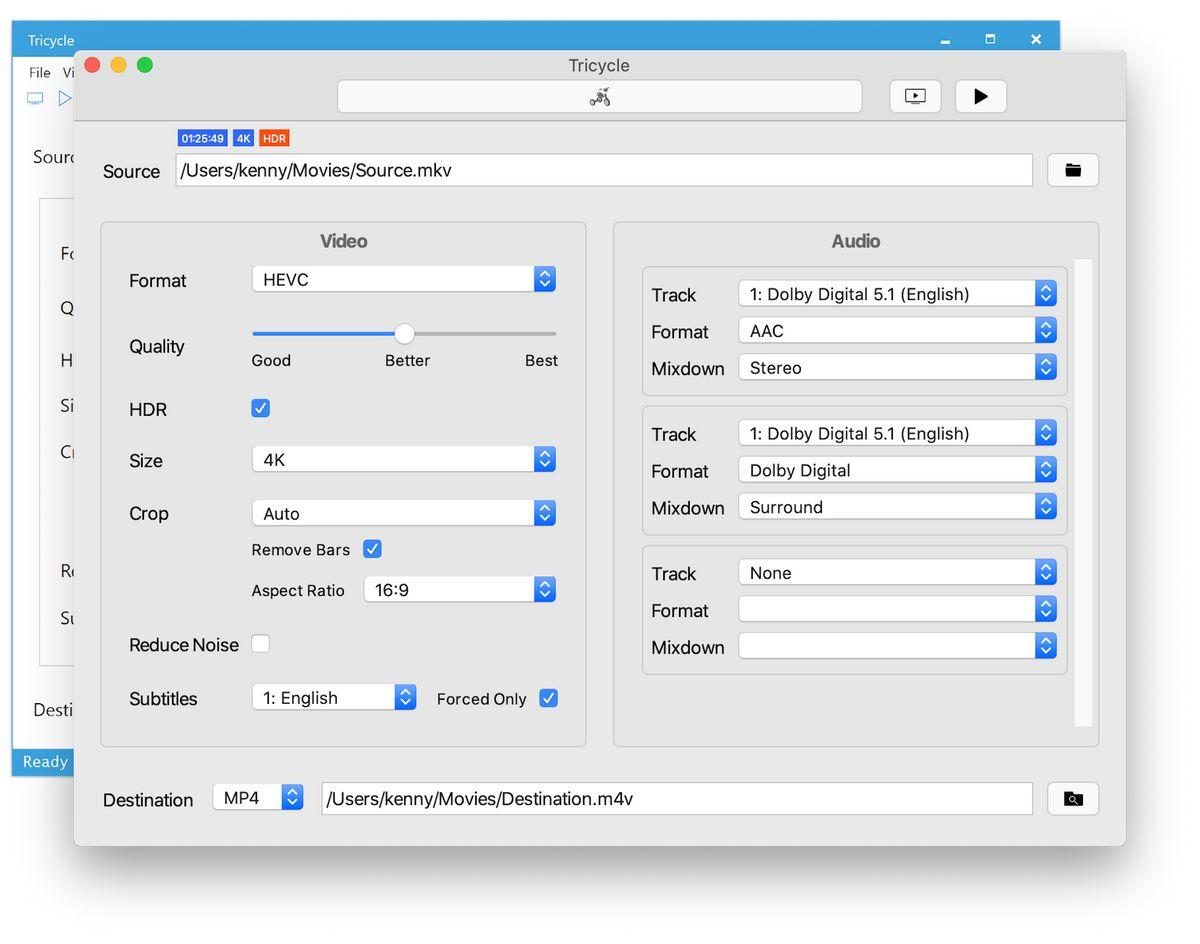Image resolution: width=1200 pixels, height=944 pixels.
Task: Click the 4K source badge
Action: click(244, 138)
